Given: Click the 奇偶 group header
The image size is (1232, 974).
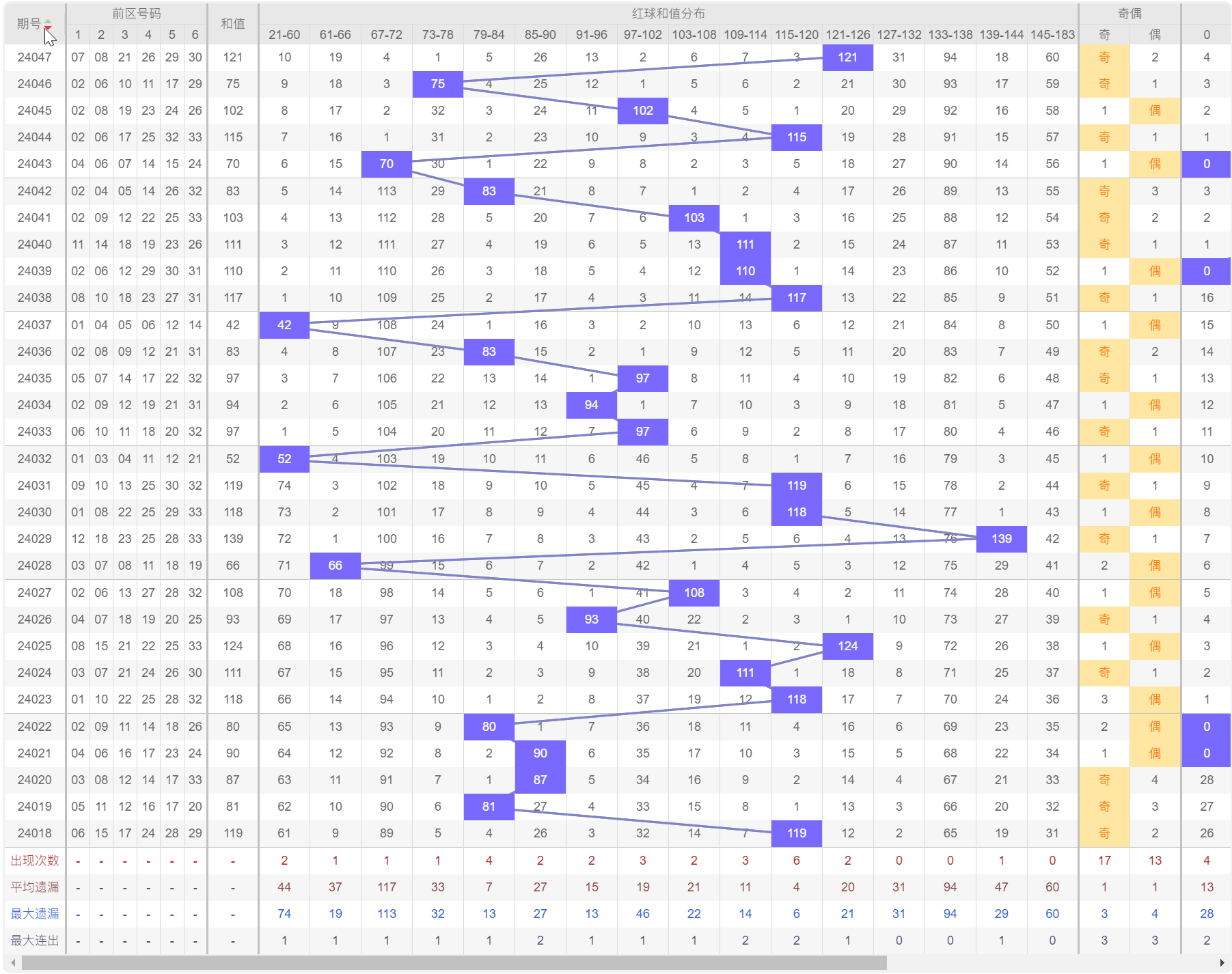Looking at the screenshot, I should [x=1130, y=14].
